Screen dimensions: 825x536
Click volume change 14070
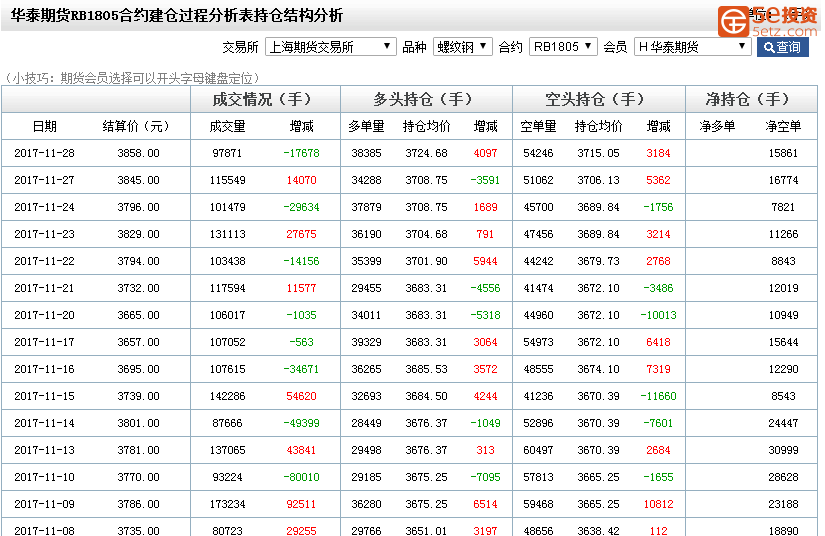coord(301,180)
